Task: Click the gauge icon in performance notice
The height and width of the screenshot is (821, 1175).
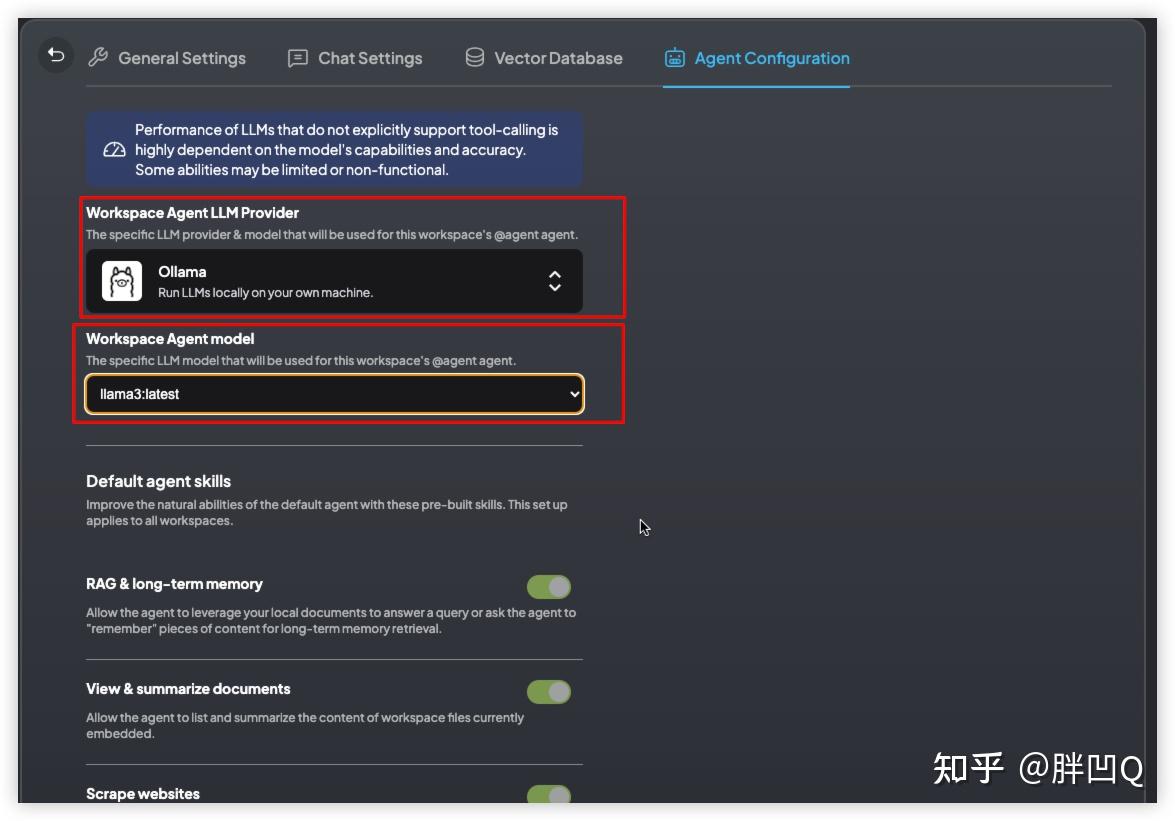Action: tap(114, 150)
